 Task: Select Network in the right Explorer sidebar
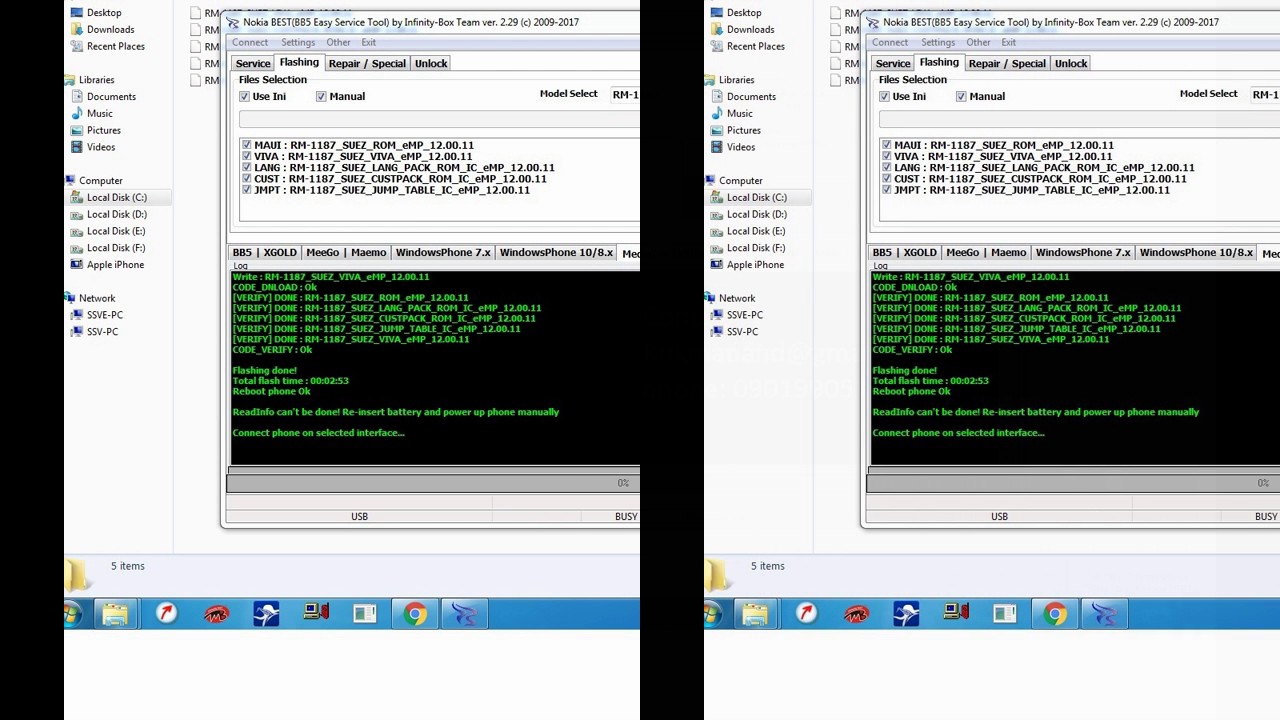point(737,298)
